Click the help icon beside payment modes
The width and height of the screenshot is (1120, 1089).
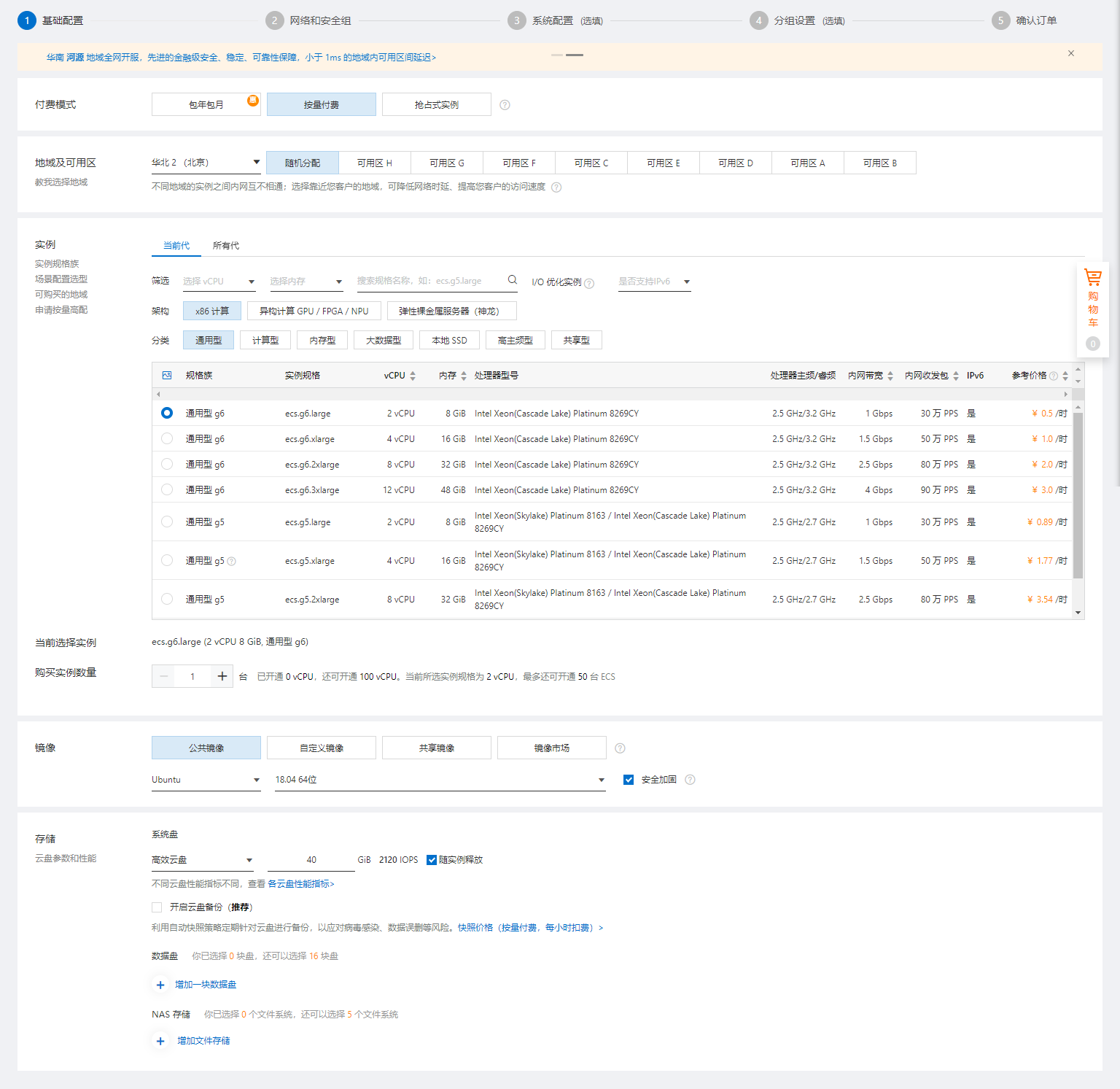click(505, 105)
